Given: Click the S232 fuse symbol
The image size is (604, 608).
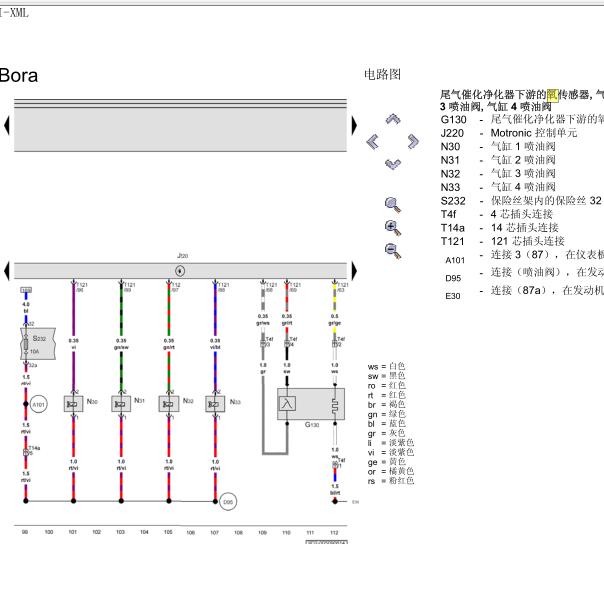Looking at the screenshot, I should pyautogui.click(x=38, y=344).
